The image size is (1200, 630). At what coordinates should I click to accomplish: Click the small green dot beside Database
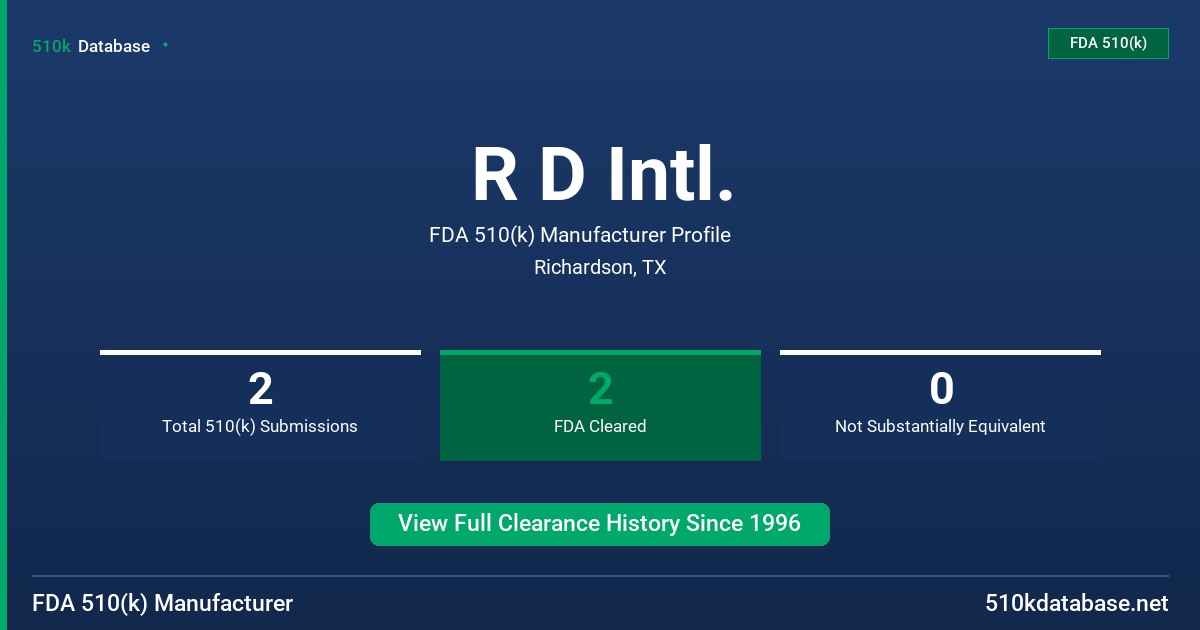(x=165, y=45)
